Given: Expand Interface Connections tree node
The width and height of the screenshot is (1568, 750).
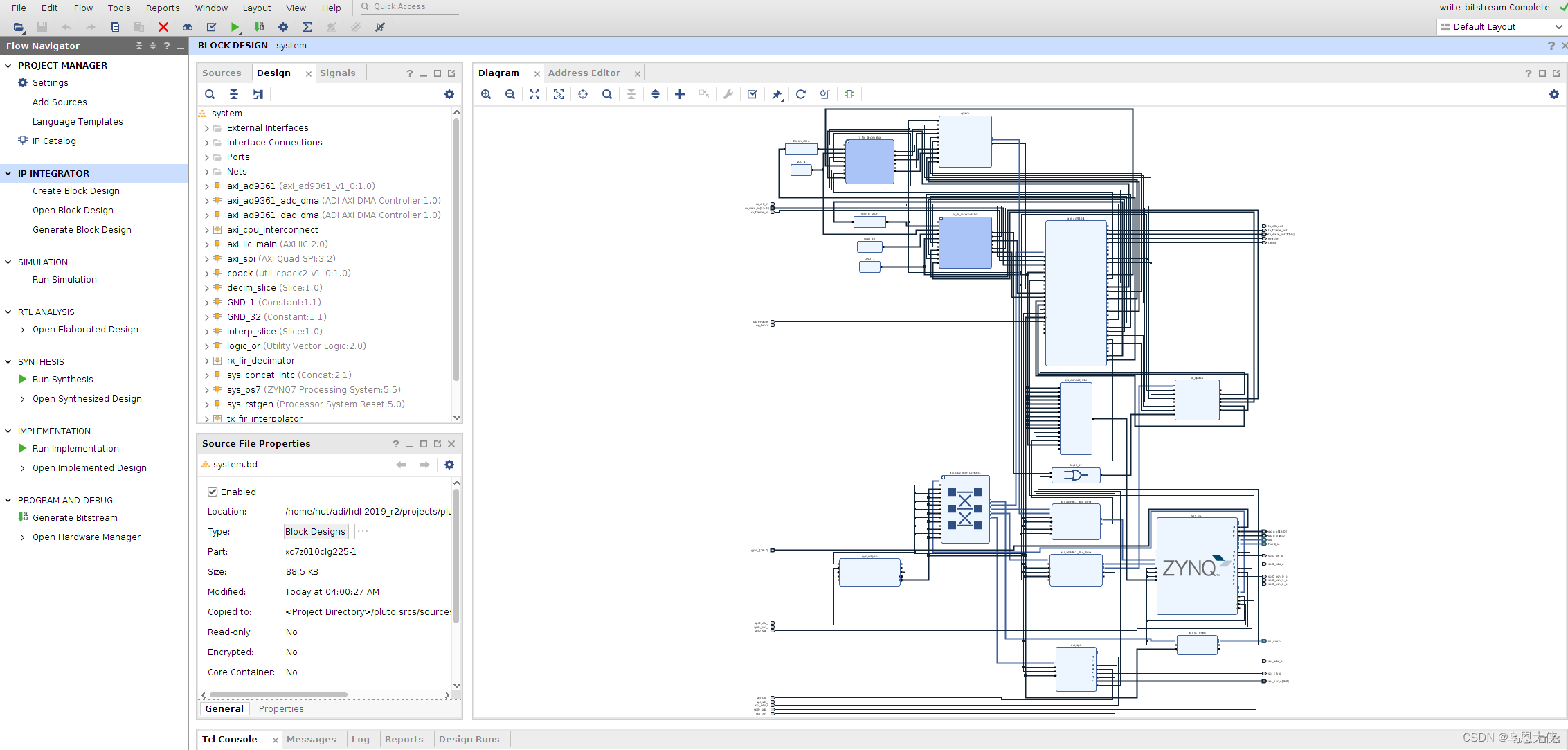Looking at the screenshot, I should tap(206, 143).
